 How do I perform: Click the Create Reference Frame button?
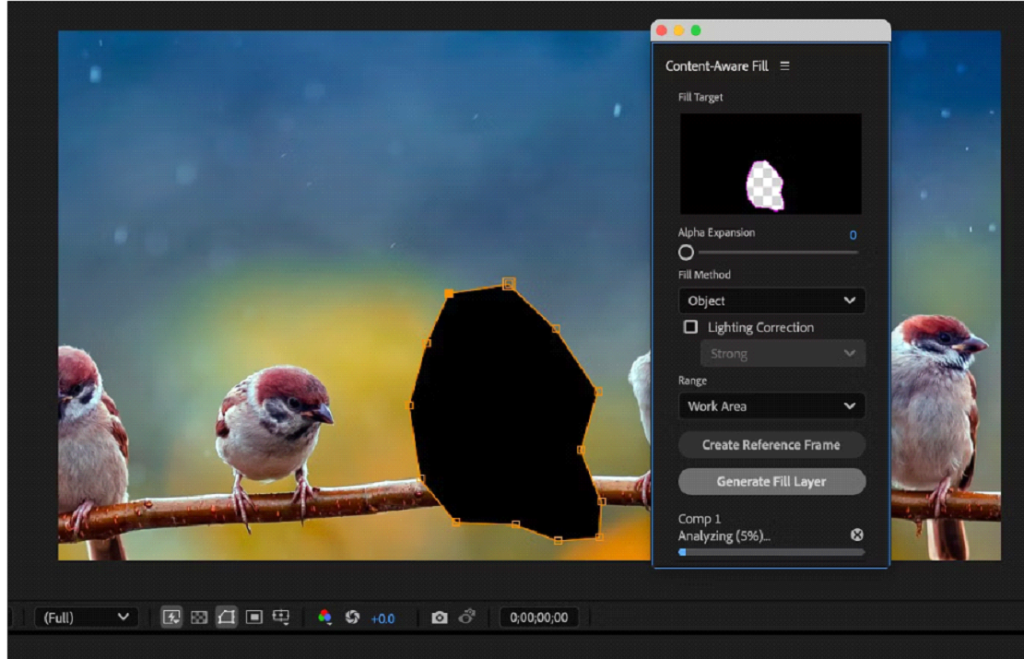pyautogui.click(x=772, y=445)
